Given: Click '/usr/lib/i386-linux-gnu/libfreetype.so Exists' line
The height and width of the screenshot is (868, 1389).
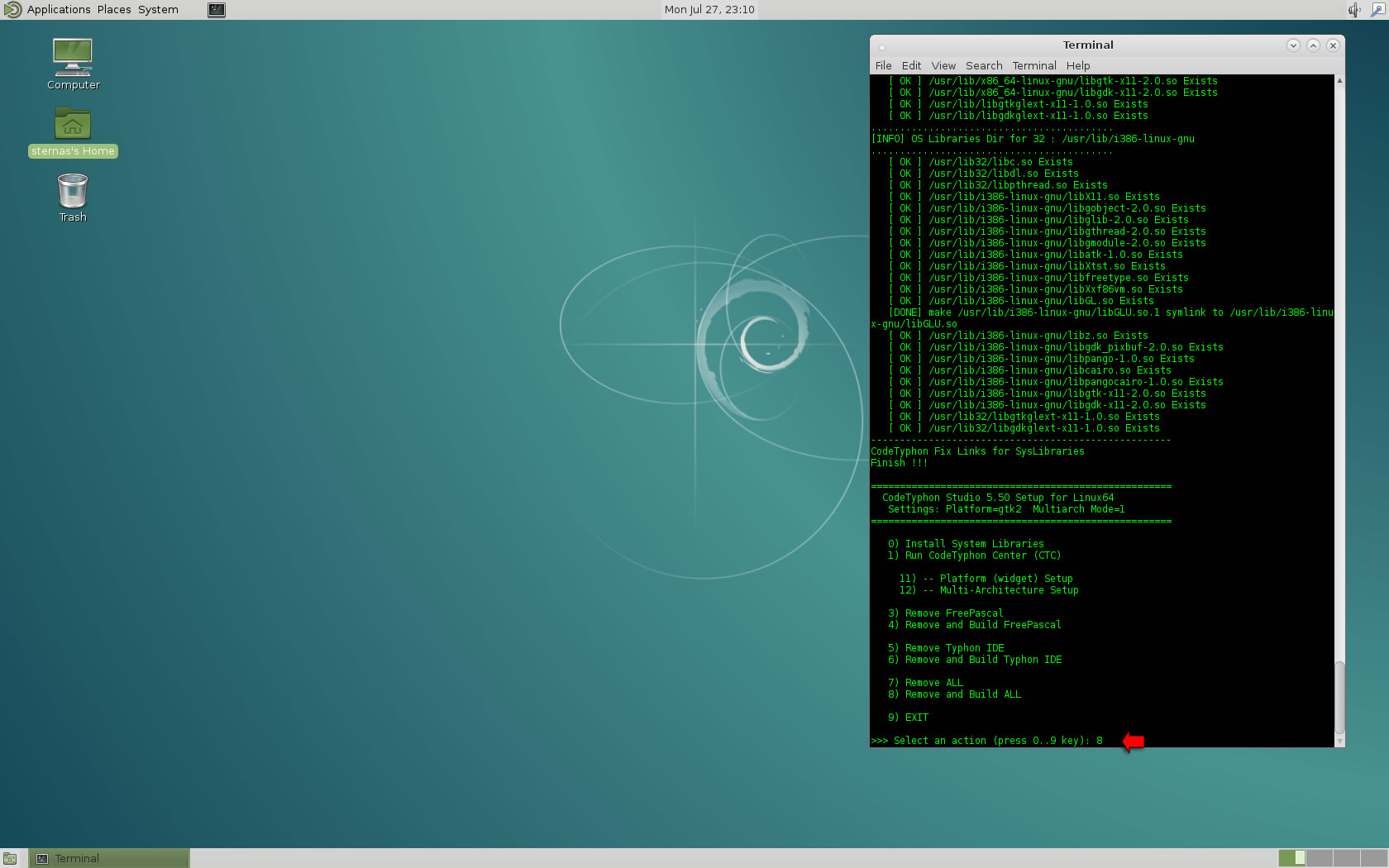Looking at the screenshot, I should 1038,278.
